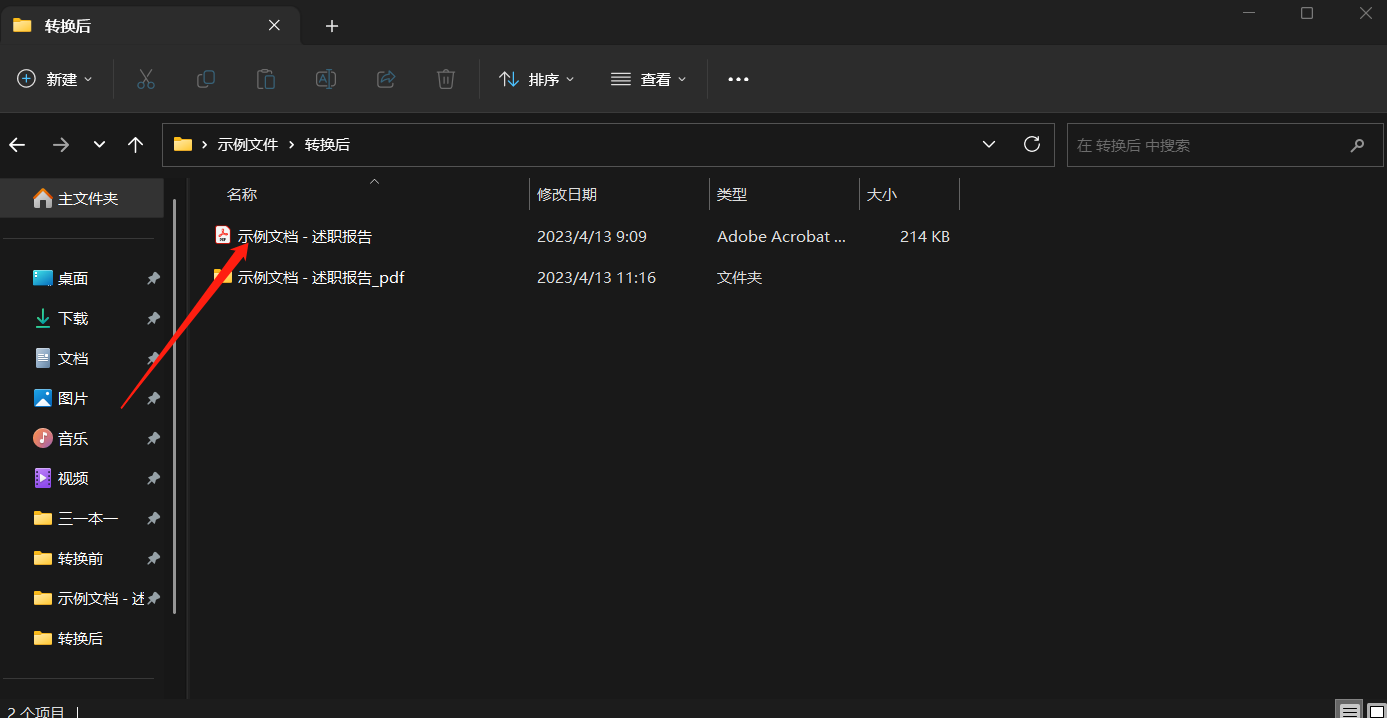Toggle ascending sort by clicking the 名称 column arrow
Screen dimensions: 1387x718
374,183
